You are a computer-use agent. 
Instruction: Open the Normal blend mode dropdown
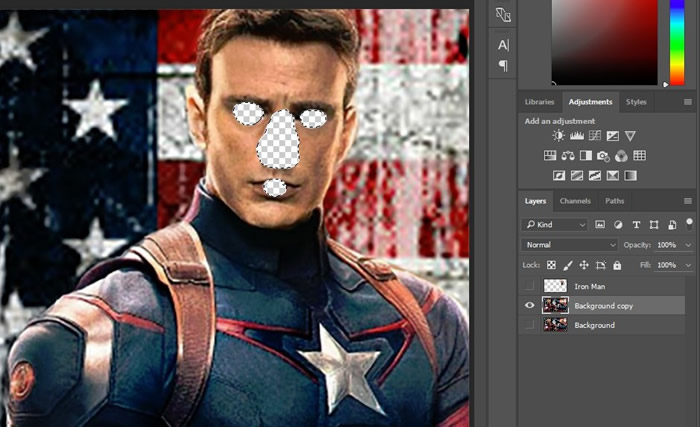(570, 245)
